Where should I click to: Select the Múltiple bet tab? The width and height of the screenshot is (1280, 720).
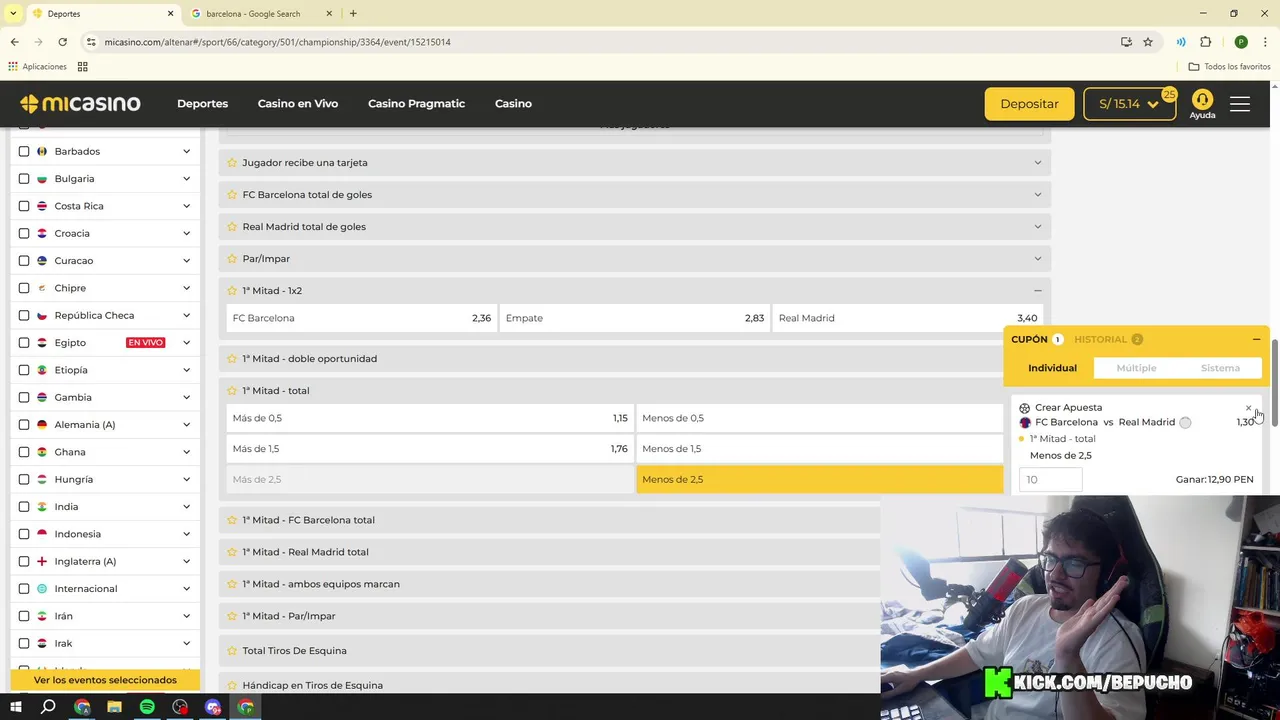(x=1136, y=368)
